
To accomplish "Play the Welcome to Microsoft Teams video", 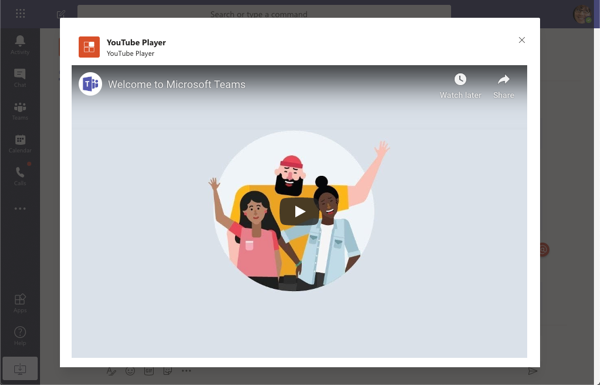I will click(299, 211).
